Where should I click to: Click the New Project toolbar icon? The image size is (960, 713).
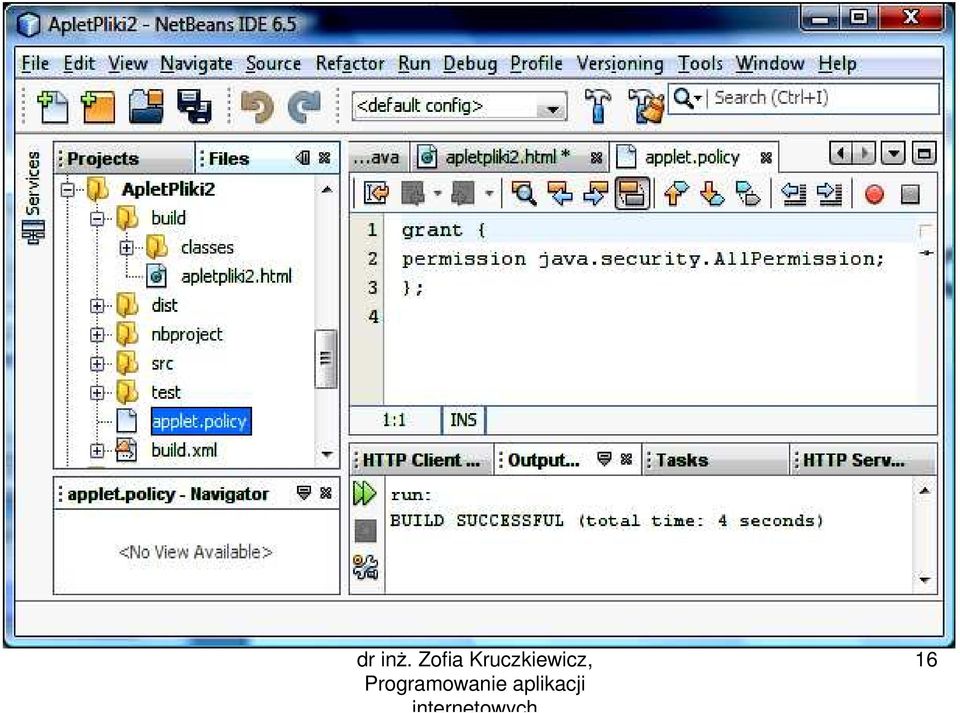coord(98,106)
